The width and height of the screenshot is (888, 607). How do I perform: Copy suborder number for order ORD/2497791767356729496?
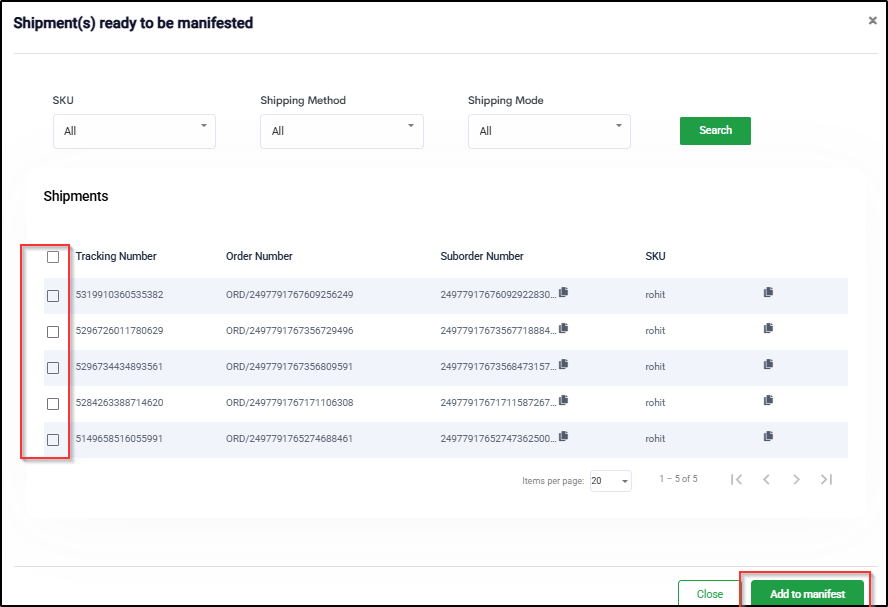564,328
